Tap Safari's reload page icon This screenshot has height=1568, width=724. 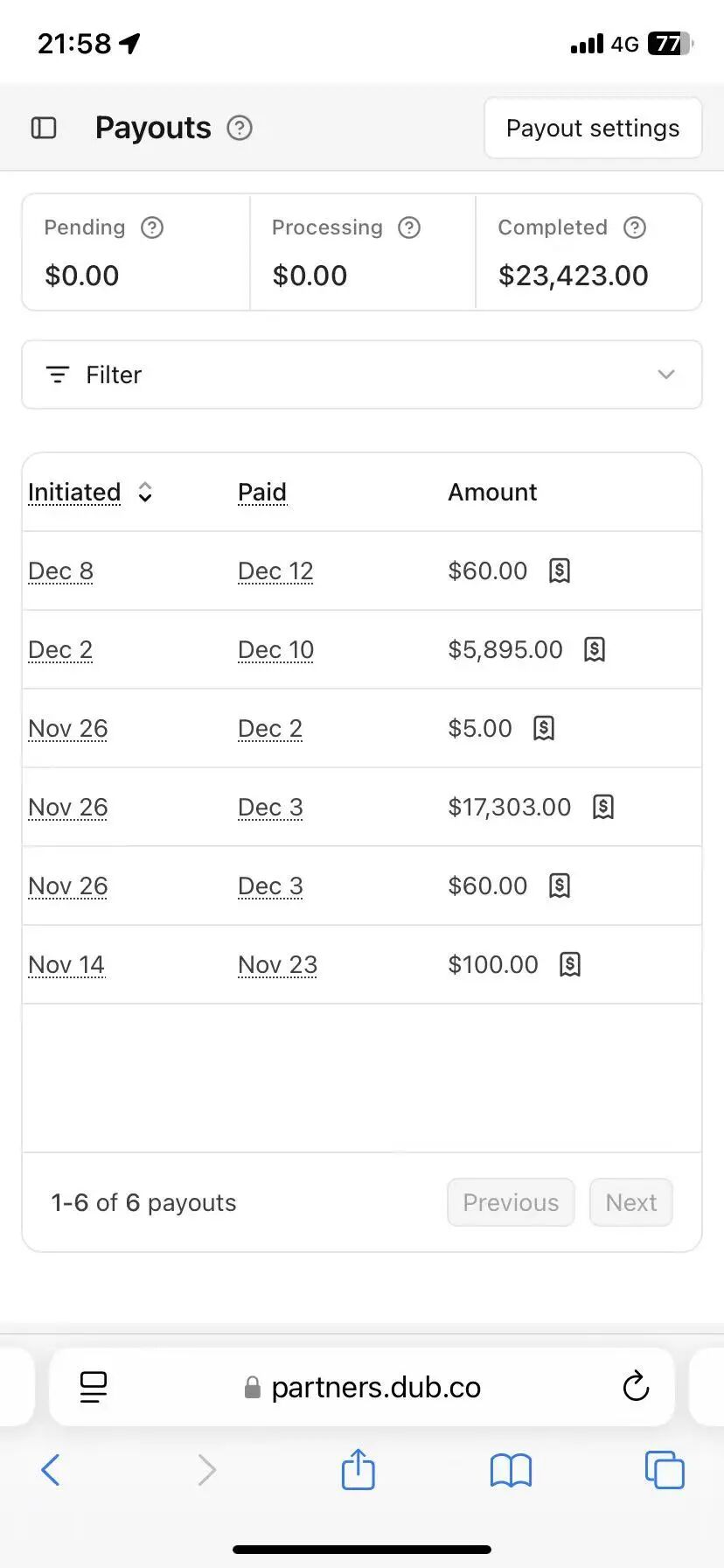(636, 1387)
